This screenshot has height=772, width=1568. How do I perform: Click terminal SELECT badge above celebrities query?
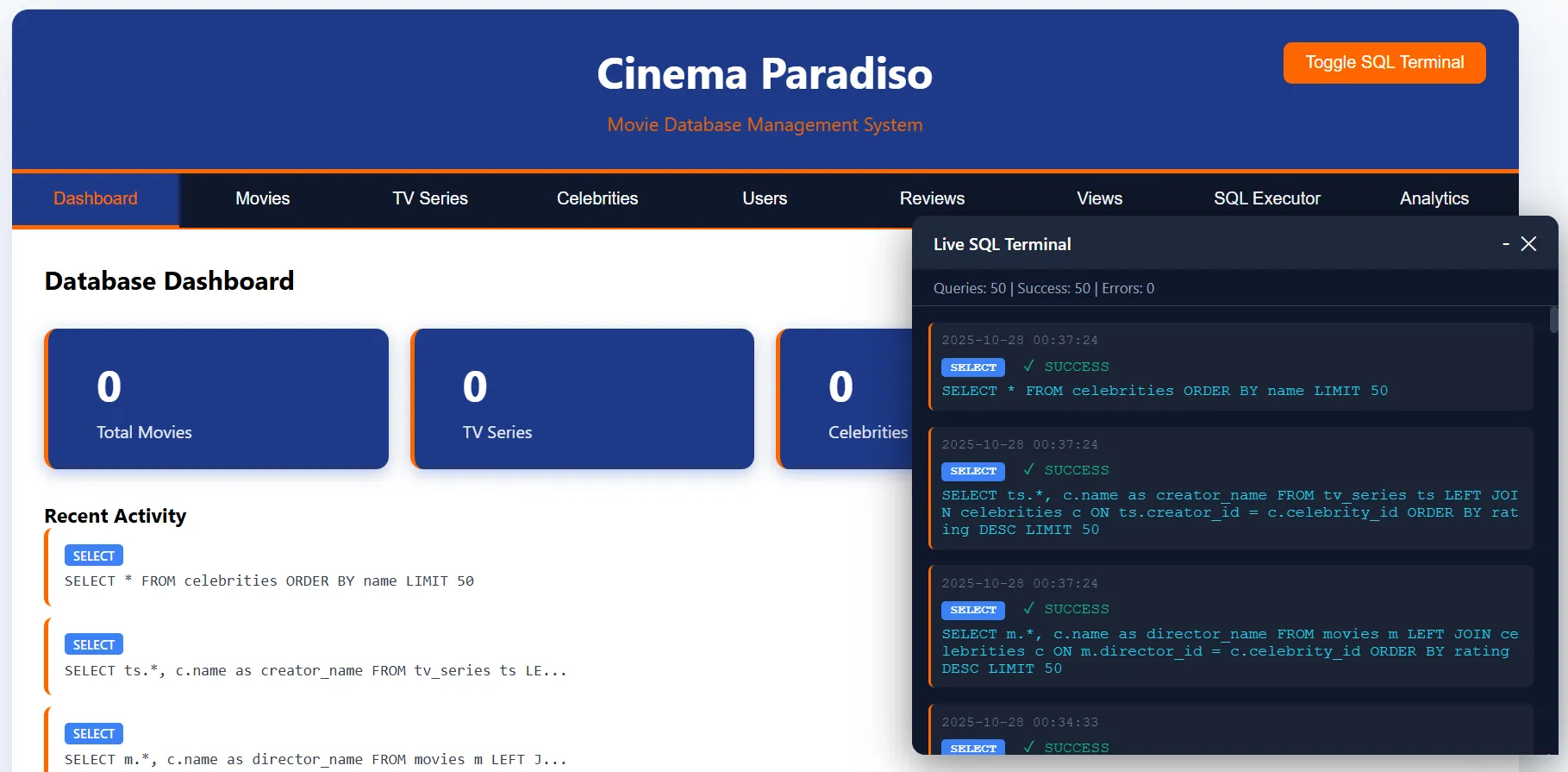tap(973, 367)
